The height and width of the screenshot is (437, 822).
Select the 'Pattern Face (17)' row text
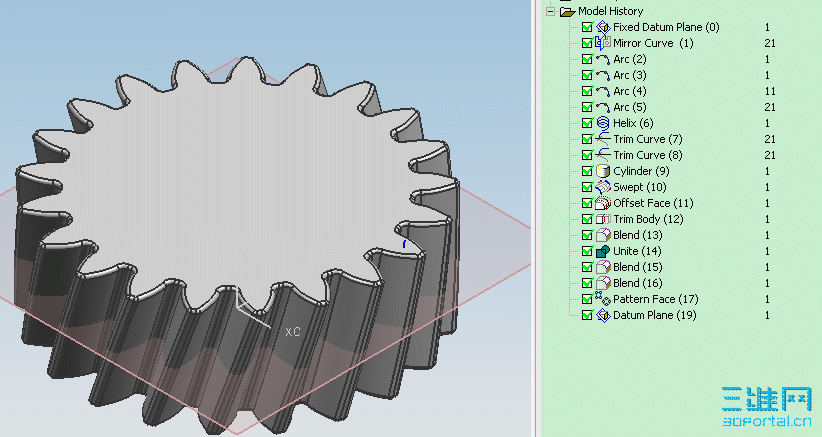click(656, 299)
